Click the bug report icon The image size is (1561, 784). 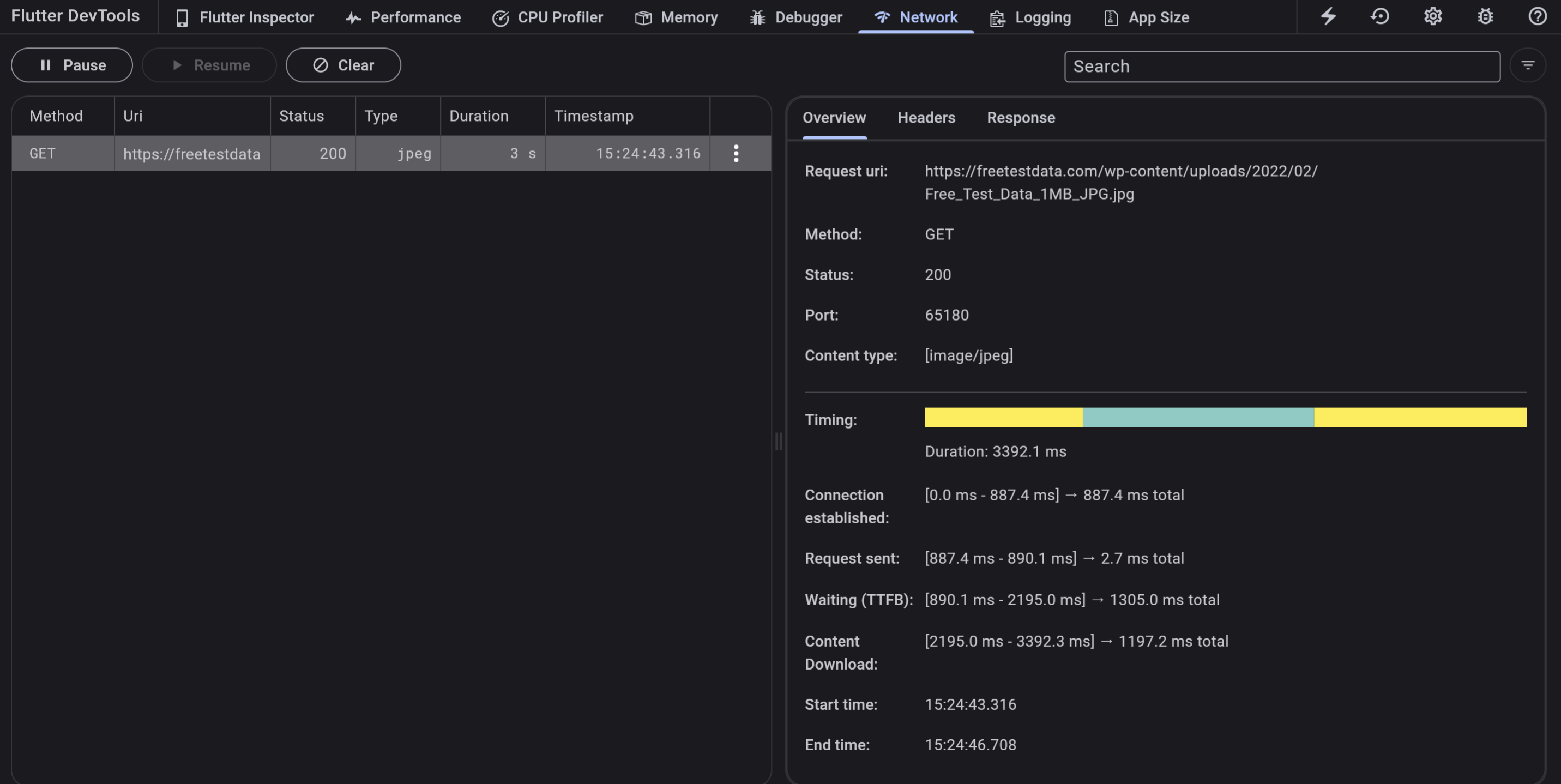(1485, 16)
